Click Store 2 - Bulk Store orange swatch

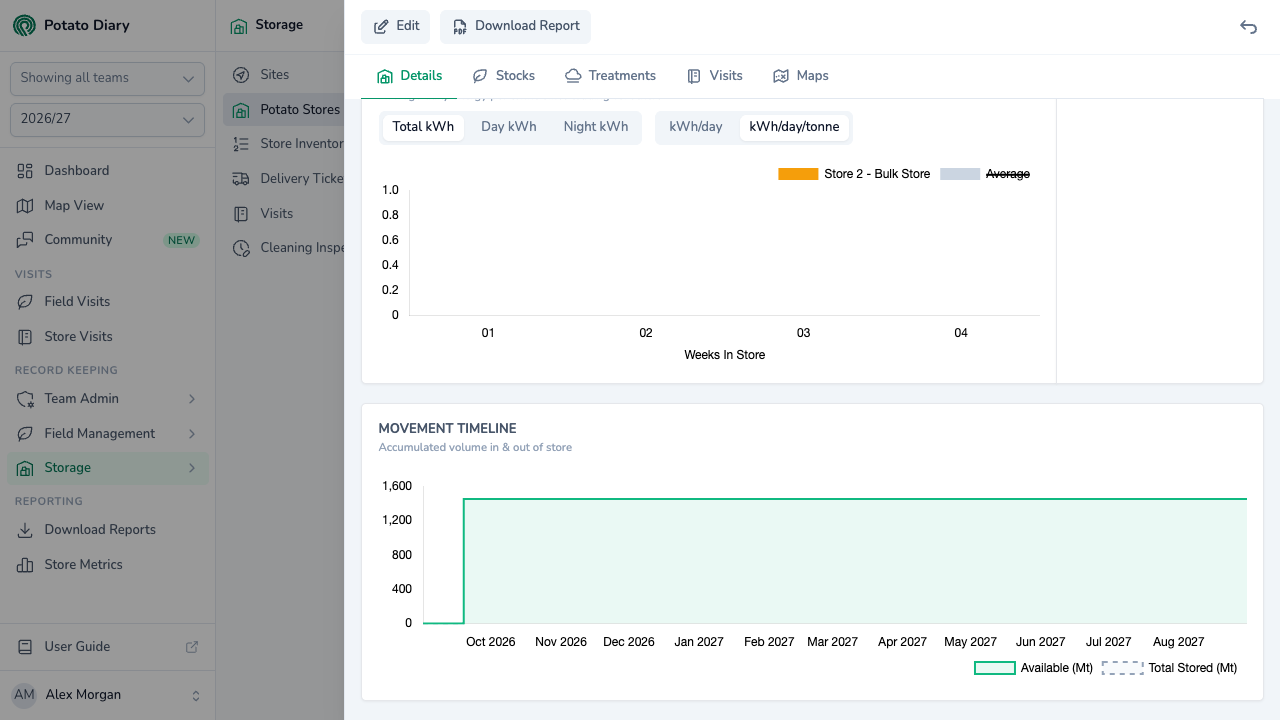point(798,174)
